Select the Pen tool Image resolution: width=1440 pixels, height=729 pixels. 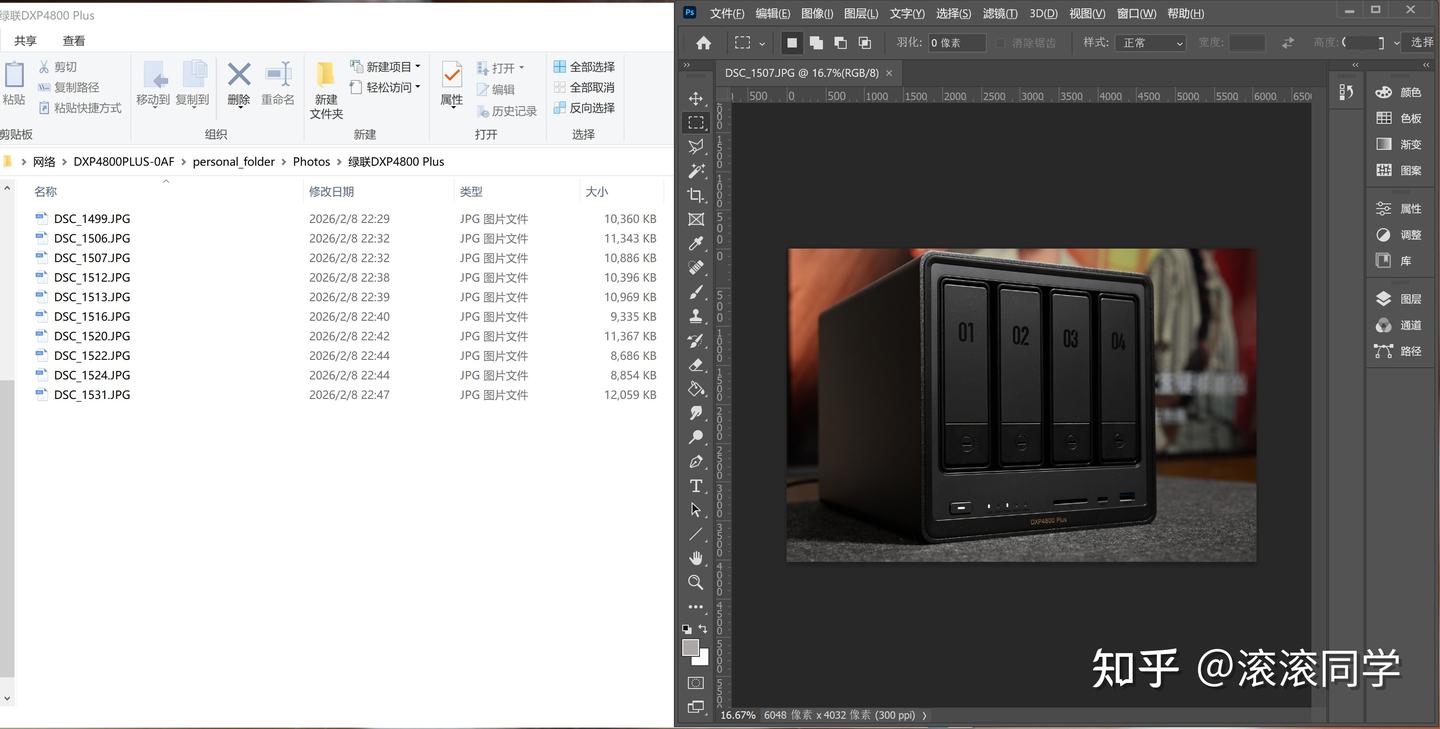[x=696, y=462]
